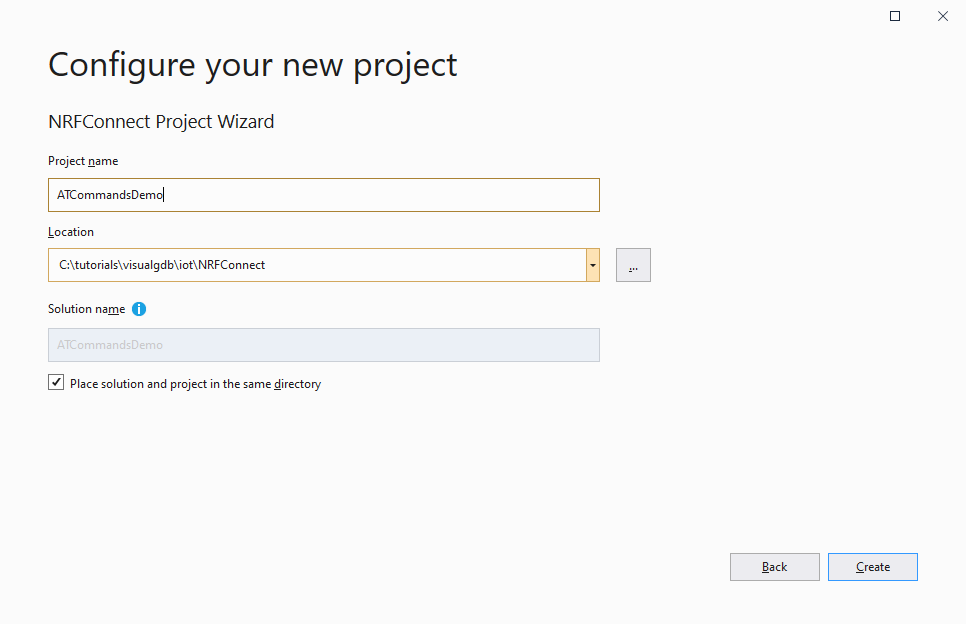This screenshot has width=966, height=624.
Task: Click the "Location" label
Action: [71, 232]
